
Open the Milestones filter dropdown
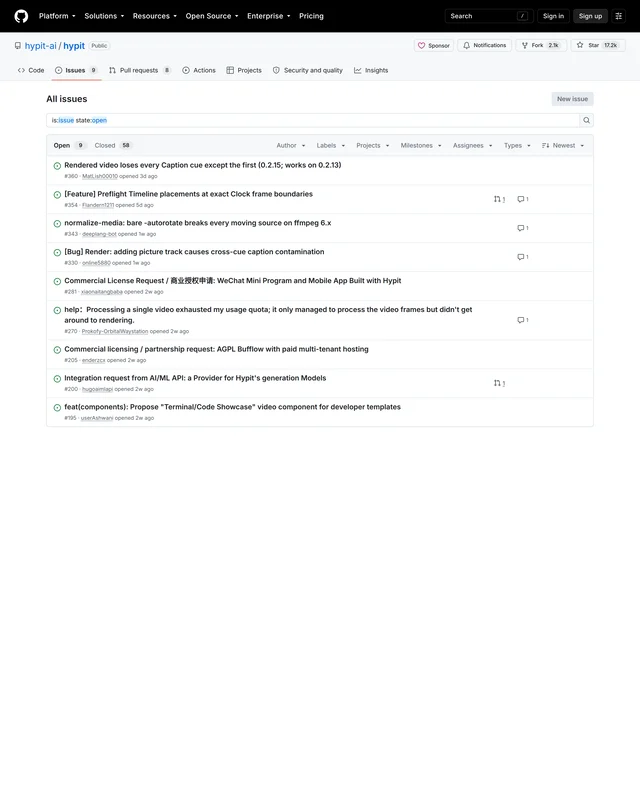[421, 145]
